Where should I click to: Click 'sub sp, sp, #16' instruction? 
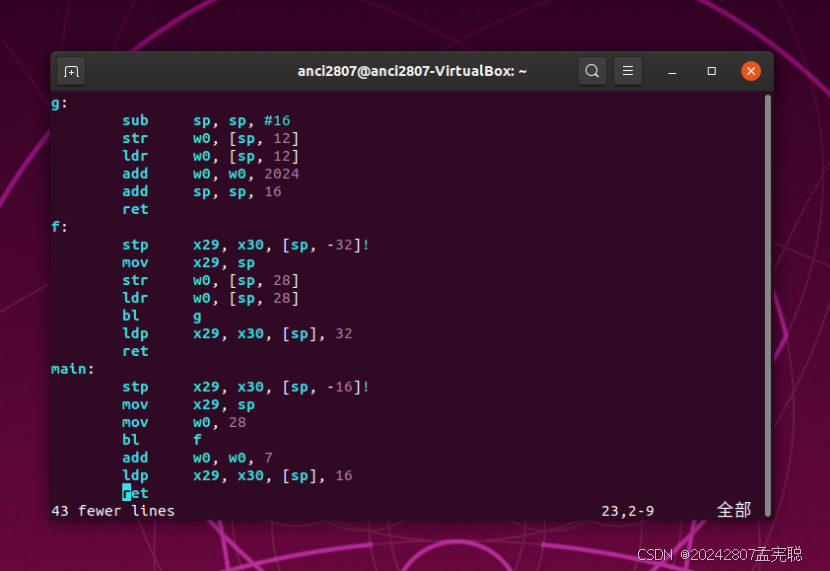(206, 121)
